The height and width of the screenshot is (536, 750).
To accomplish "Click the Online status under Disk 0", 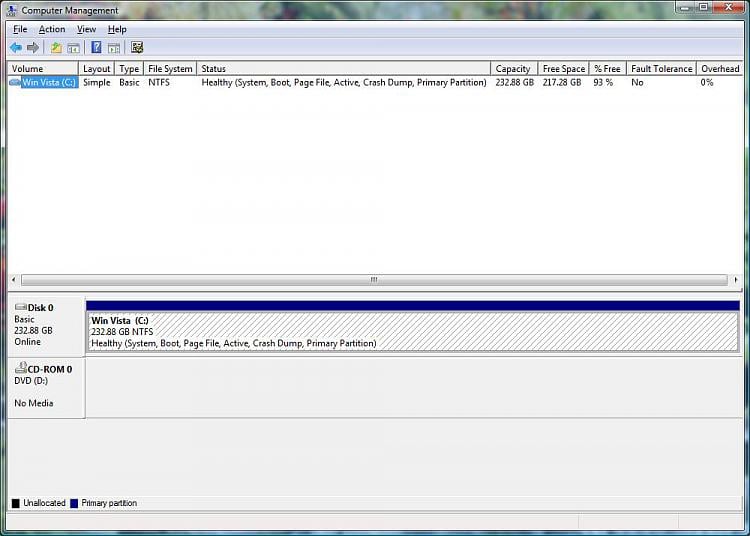I will [x=27, y=342].
